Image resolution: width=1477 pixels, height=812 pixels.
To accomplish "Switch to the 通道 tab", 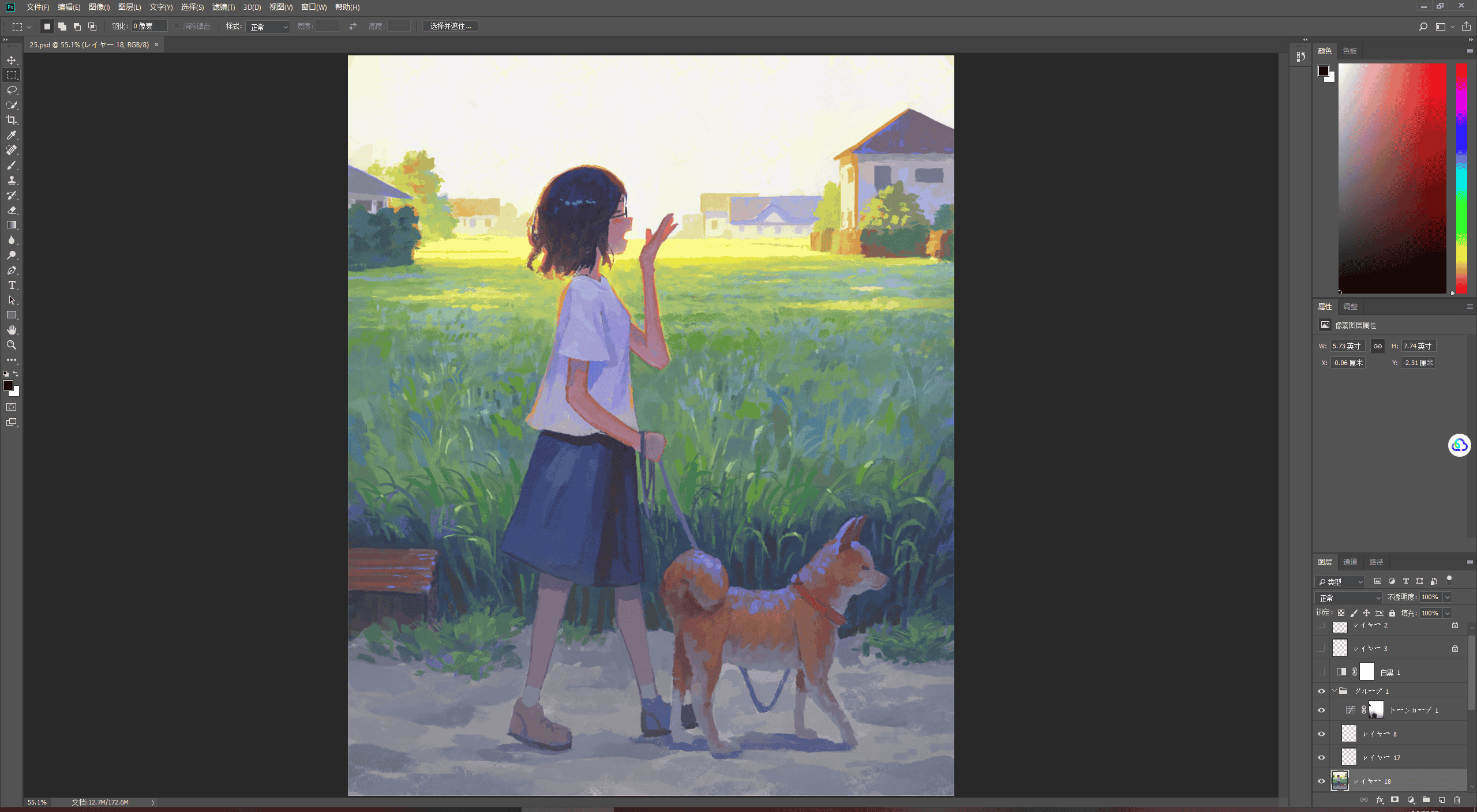I will [x=1350, y=562].
